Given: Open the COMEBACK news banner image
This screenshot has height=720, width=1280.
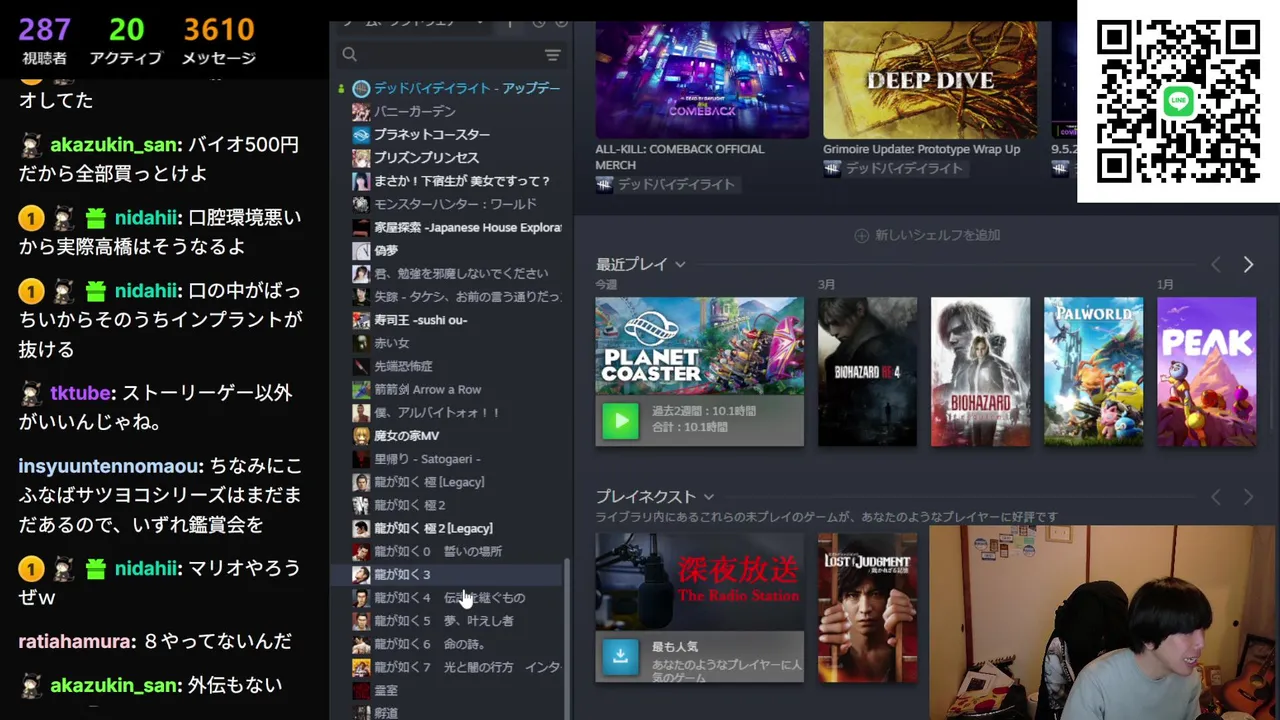Looking at the screenshot, I should pyautogui.click(x=702, y=80).
